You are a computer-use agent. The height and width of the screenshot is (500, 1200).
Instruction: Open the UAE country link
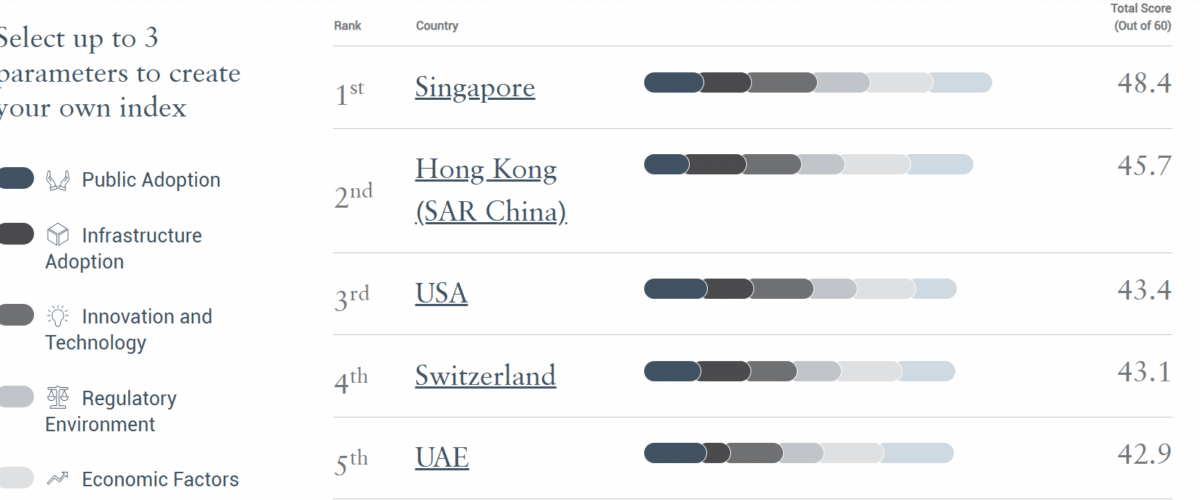[442, 458]
